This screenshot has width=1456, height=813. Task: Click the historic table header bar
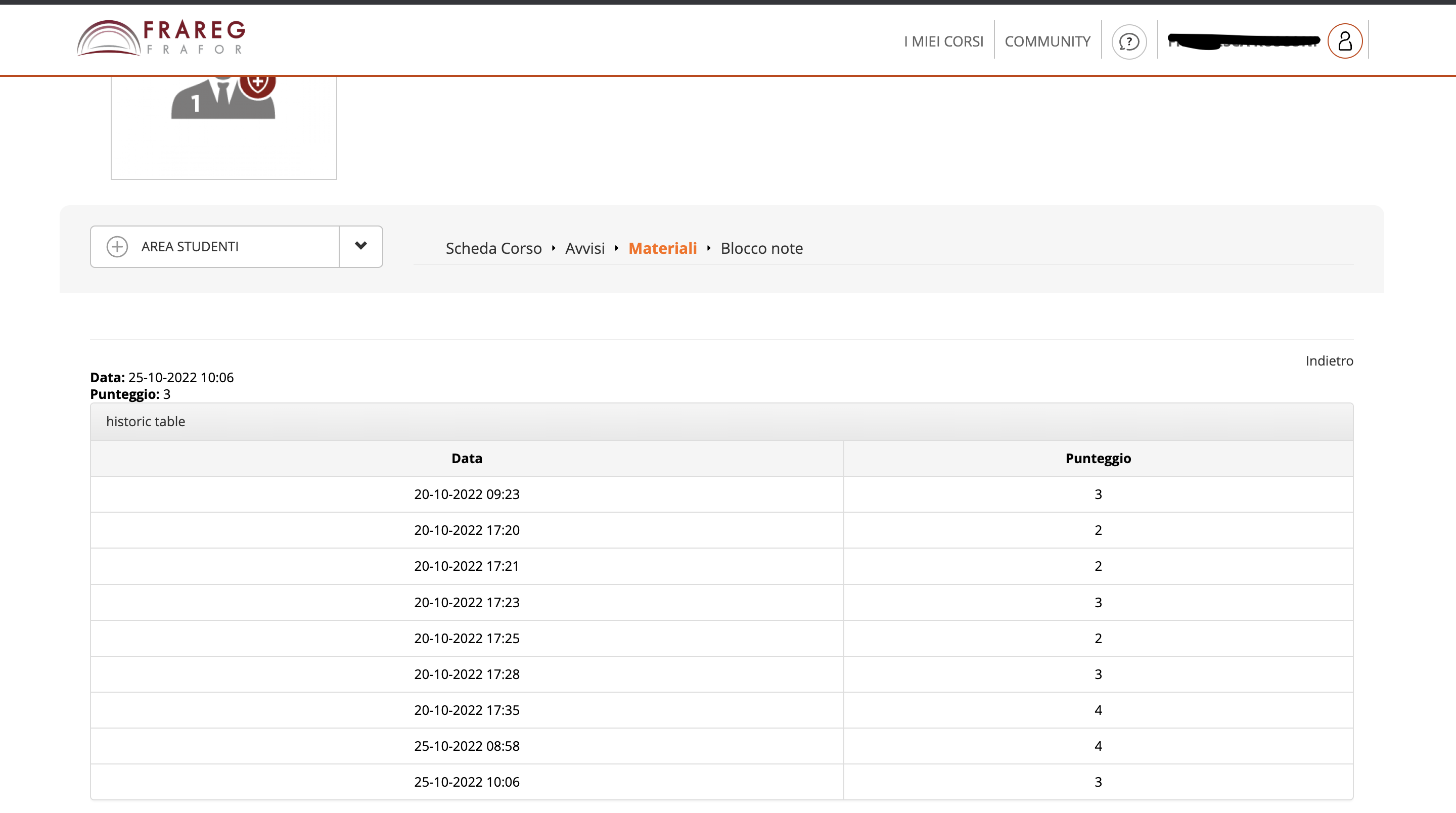pos(721,422)
